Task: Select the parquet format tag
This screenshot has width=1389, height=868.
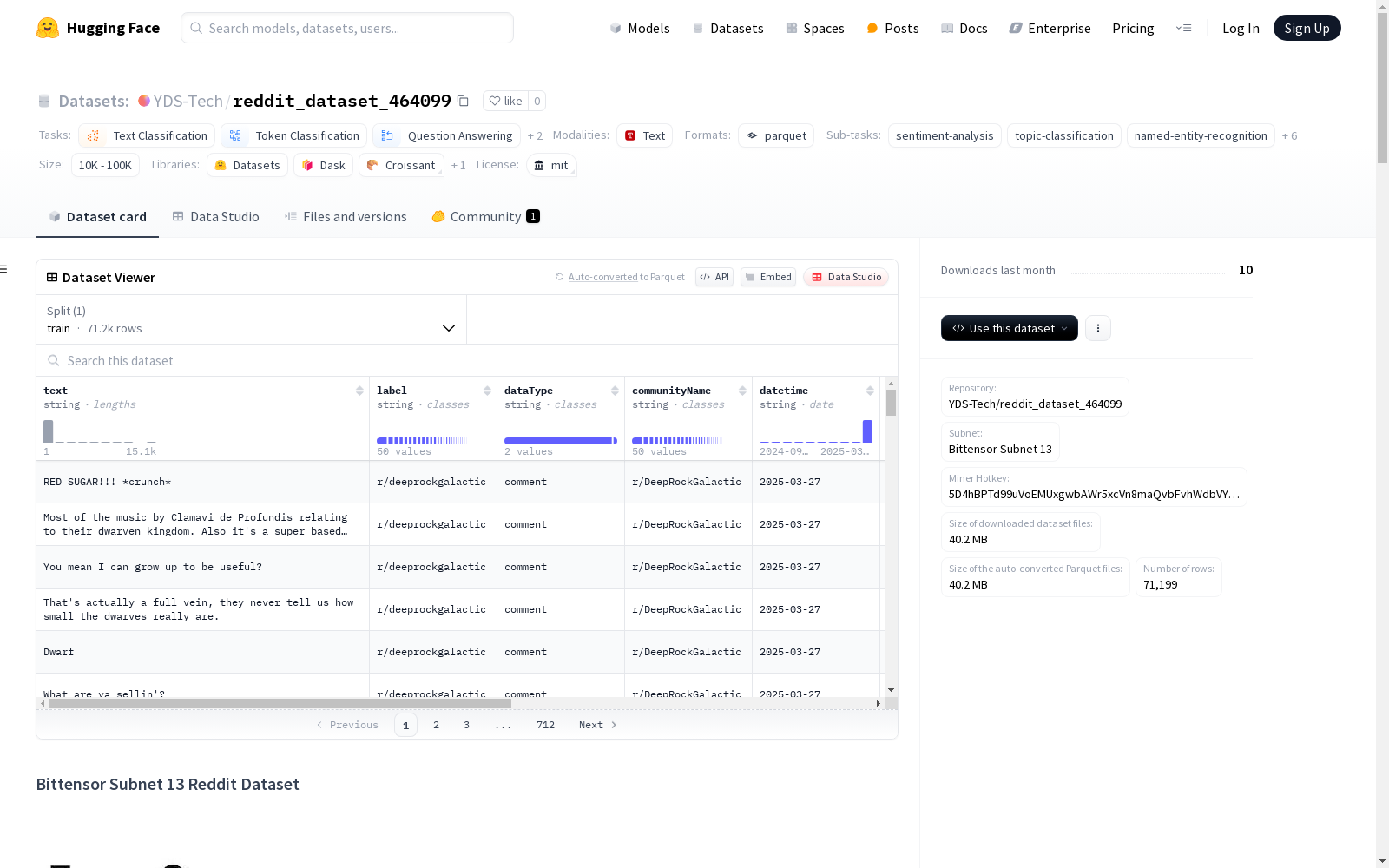Action: coord(776,135)
